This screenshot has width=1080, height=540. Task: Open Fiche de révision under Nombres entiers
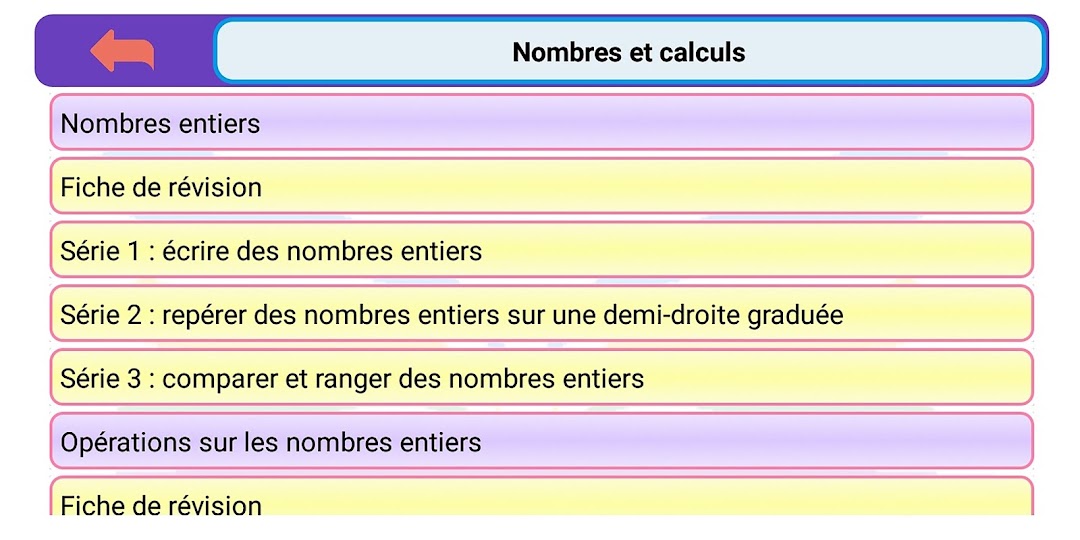(x=541, y=186)
